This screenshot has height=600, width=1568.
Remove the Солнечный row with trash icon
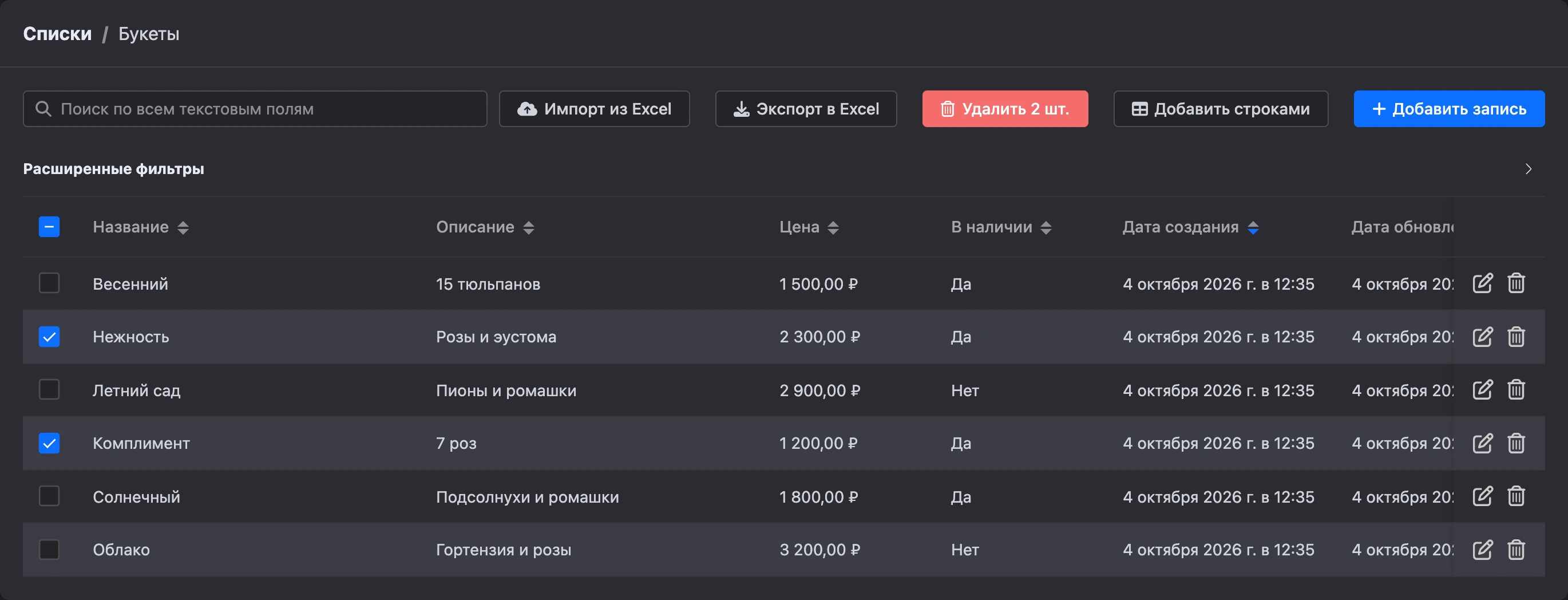coord(1516,496)
